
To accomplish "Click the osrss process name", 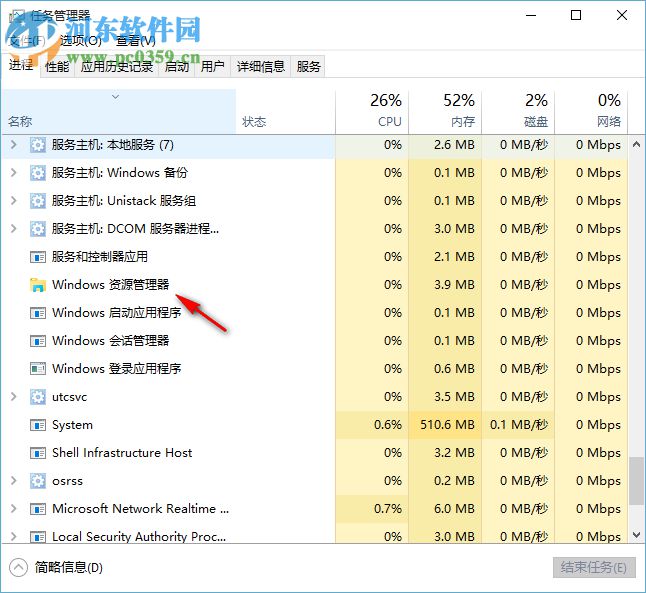I will [68, 481].
